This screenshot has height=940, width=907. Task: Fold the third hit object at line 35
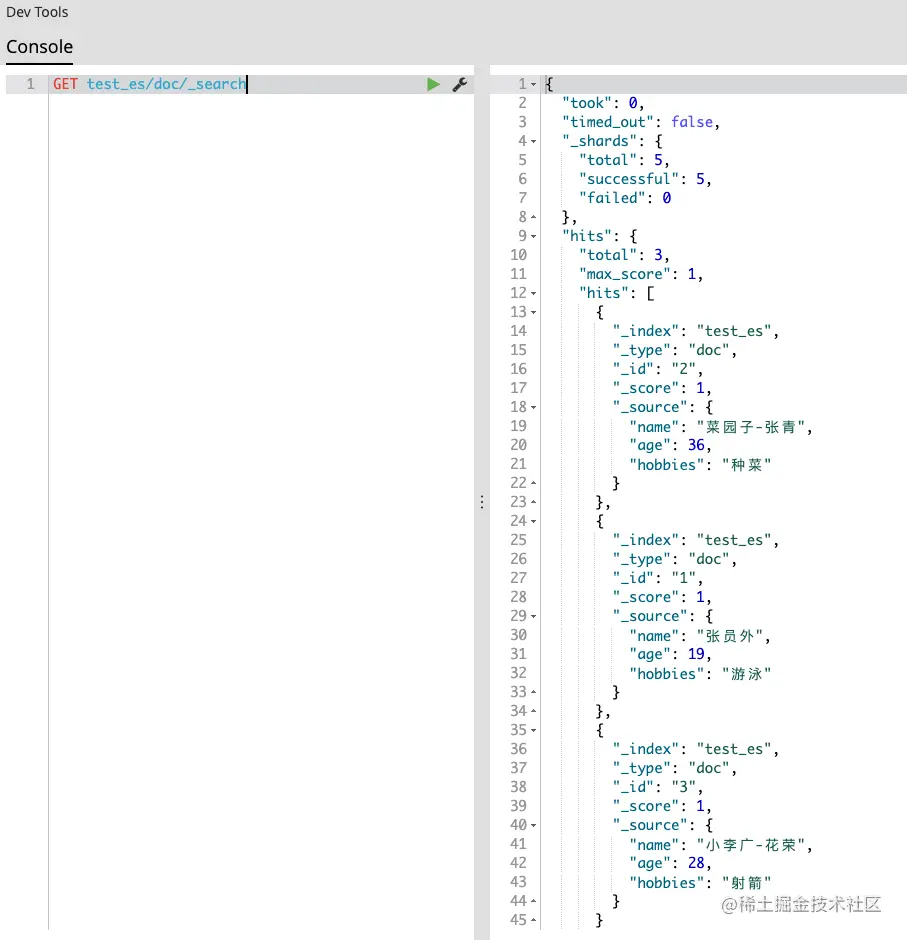point(534,730)
